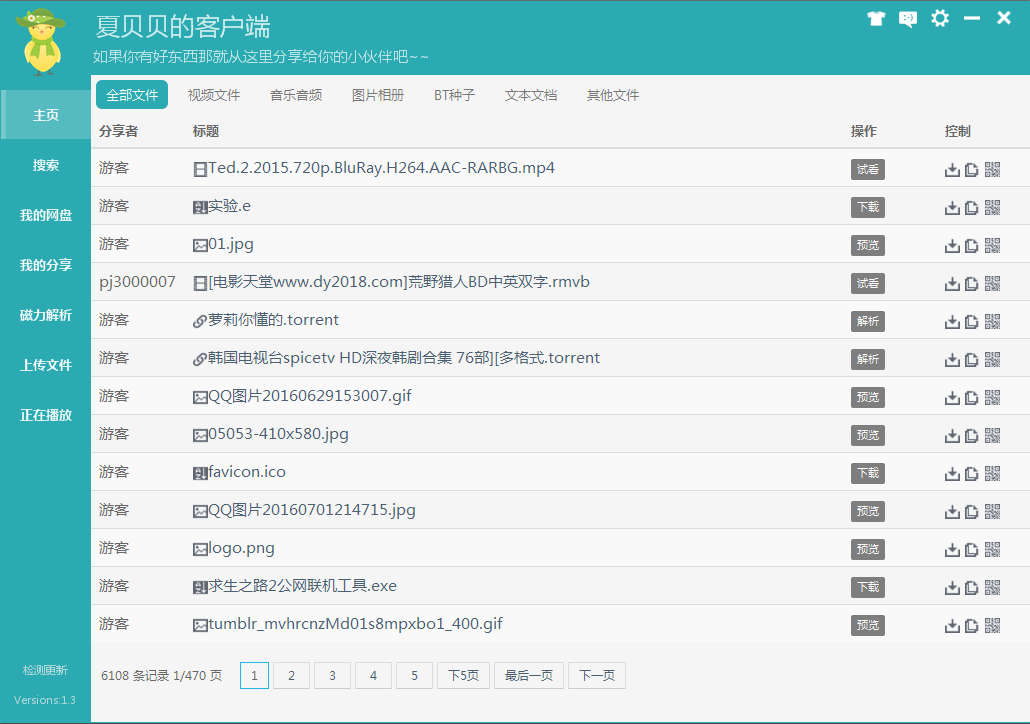The image size is (1030, 724).
Task: Click copy icon for 求生之路2公网联机工具.exe row
Action: pyautogui.click(x=972, y=588)
